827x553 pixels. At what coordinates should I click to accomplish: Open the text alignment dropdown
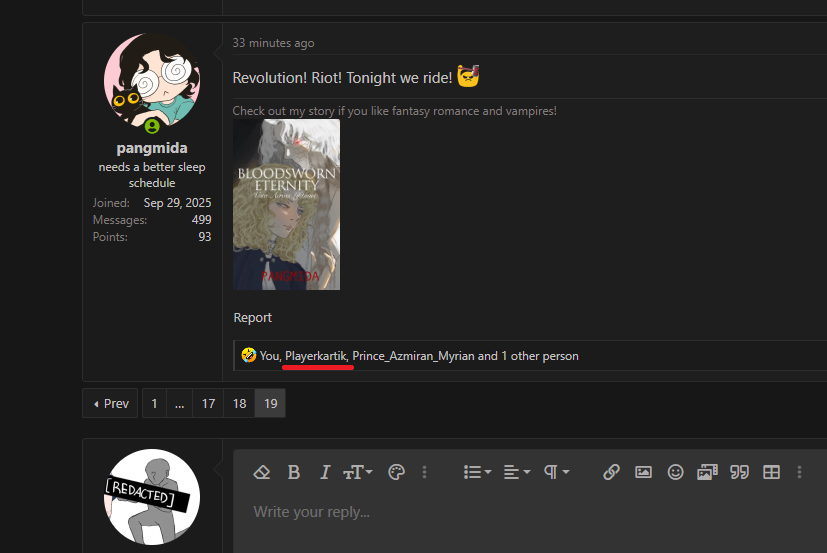coord(516,472)
